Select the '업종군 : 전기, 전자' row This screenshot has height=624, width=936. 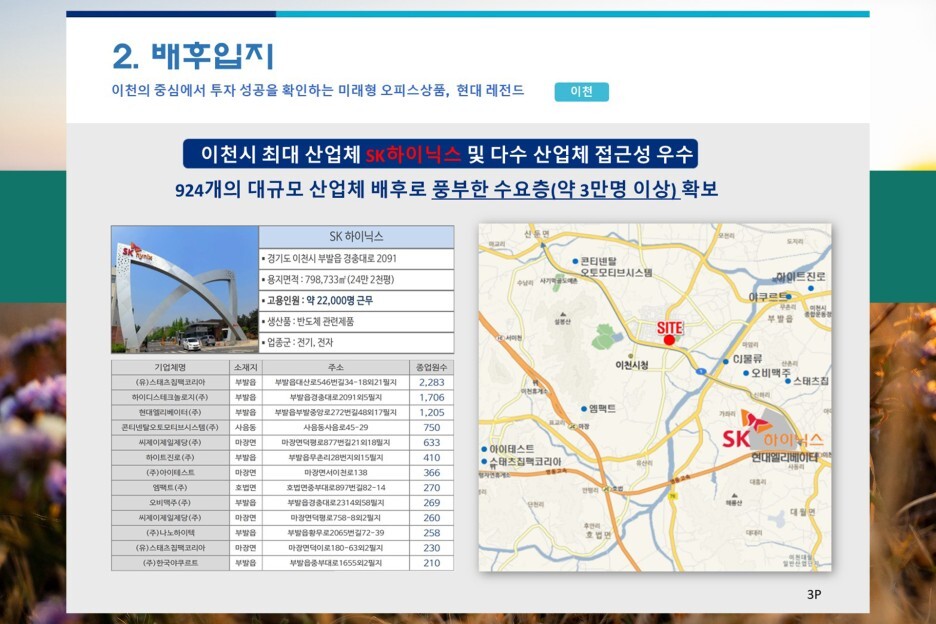coord(356,342)
